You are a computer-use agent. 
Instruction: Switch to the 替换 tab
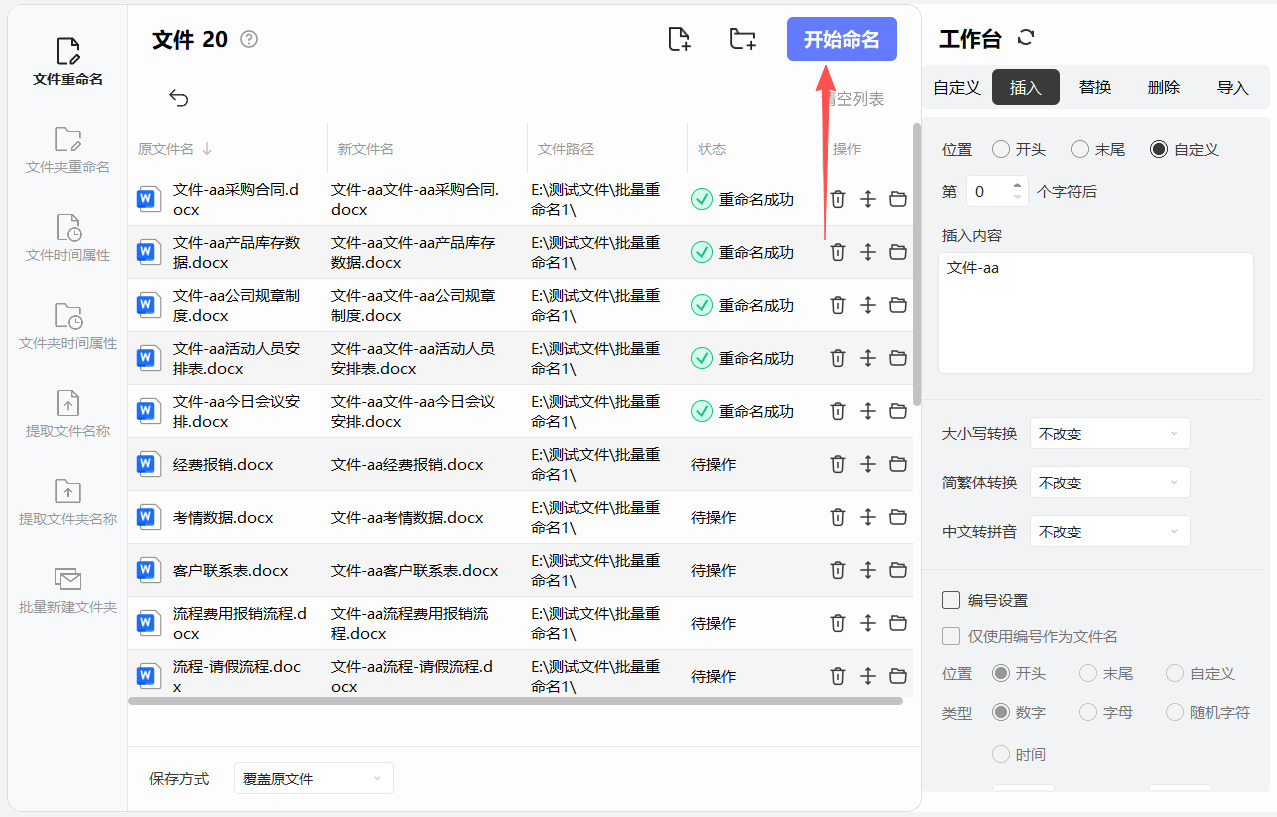tap(1095, 88)
